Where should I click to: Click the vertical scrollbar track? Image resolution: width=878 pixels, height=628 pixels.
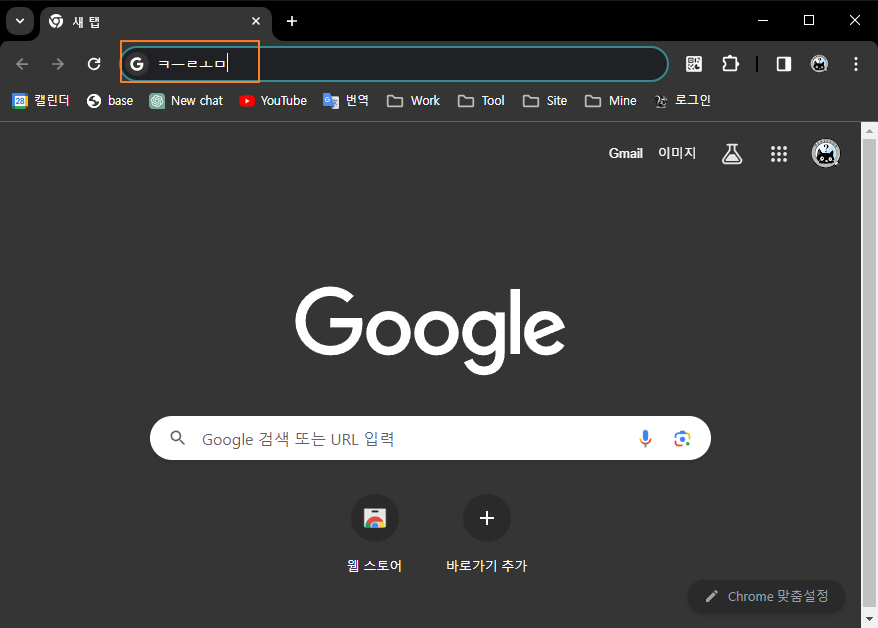(x=869, y=375)
